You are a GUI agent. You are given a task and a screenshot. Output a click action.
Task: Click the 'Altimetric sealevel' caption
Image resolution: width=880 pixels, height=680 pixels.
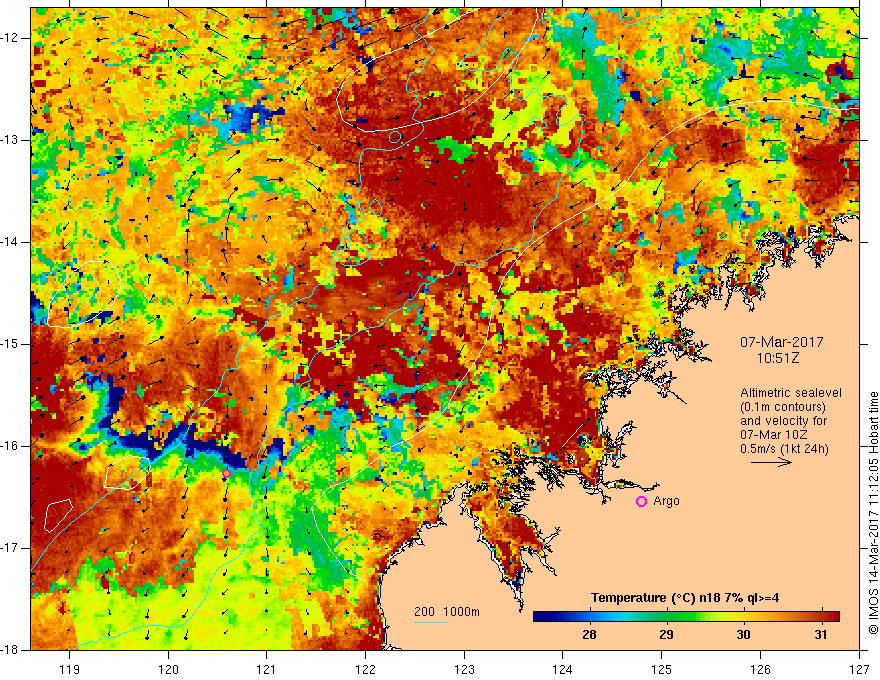tap(791, 393)
